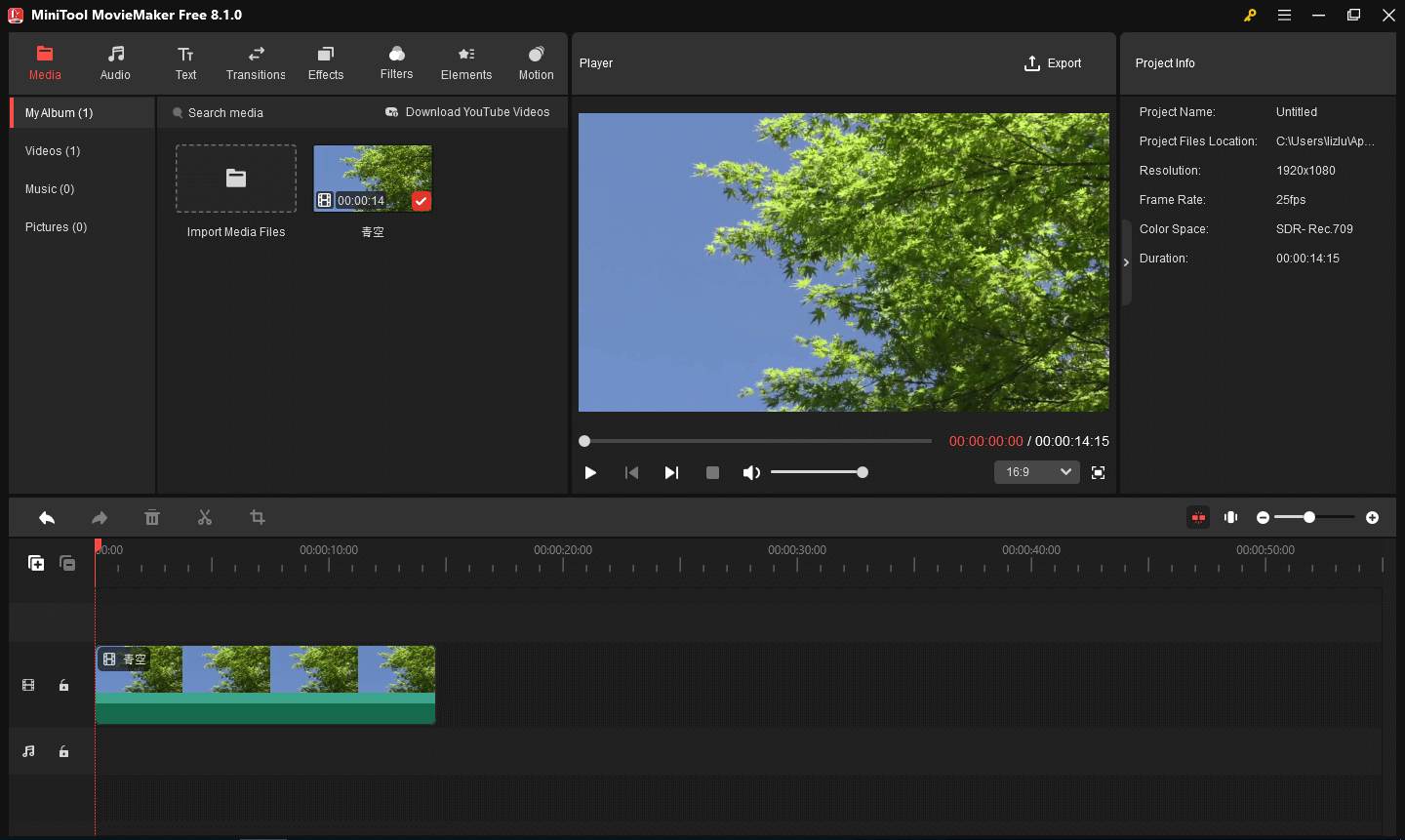
Task: Open the Media tab
Action: point(45,63)
